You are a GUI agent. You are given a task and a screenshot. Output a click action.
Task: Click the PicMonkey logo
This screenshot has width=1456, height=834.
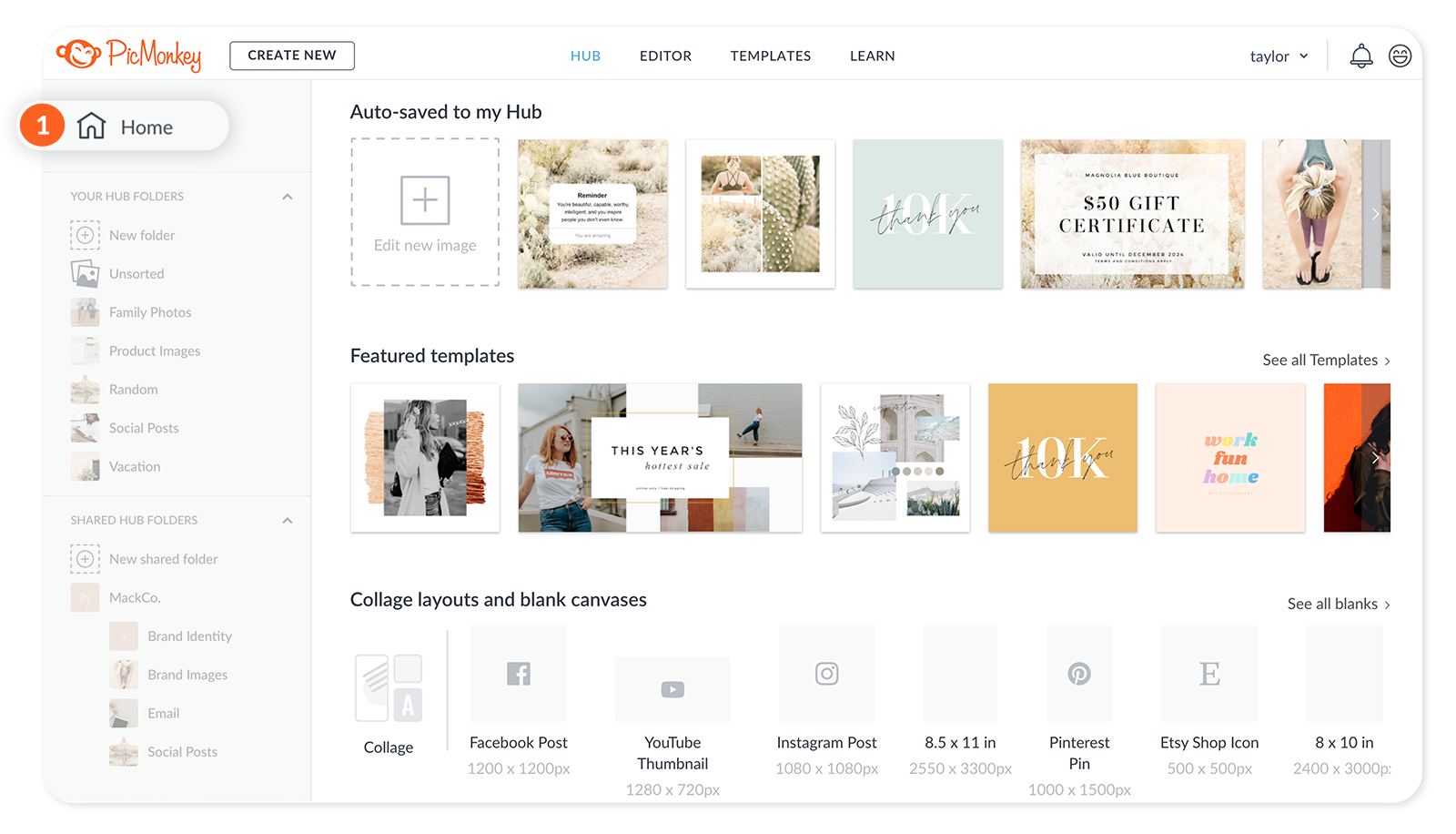[128, 55]
